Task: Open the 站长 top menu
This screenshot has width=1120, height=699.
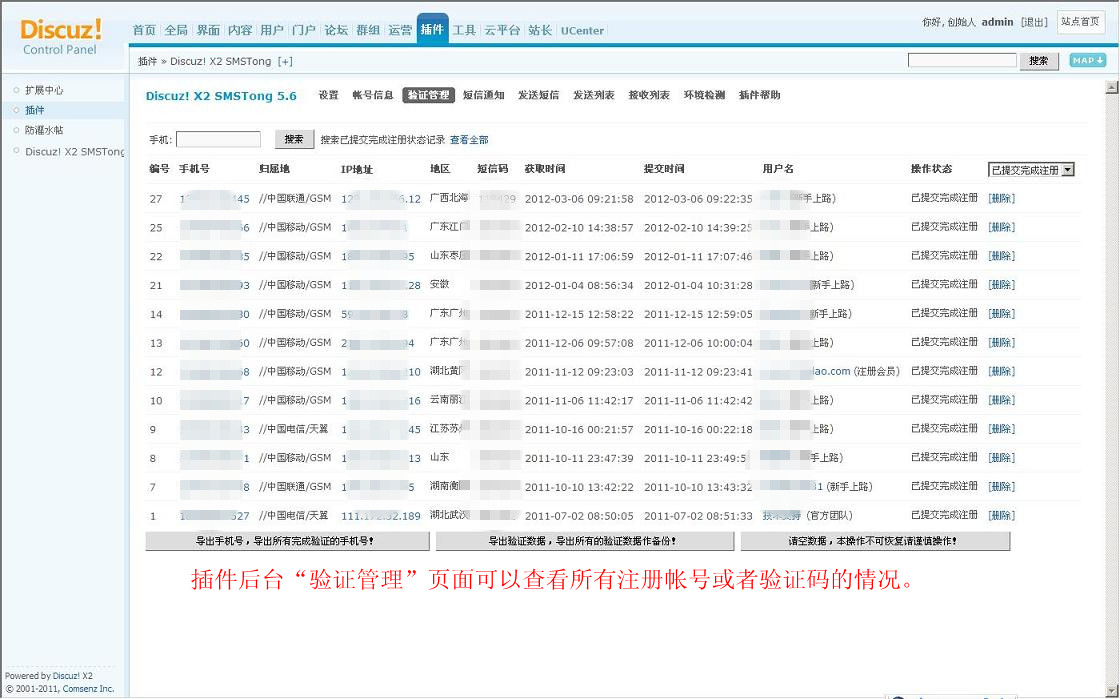Action: click(540, 30)
